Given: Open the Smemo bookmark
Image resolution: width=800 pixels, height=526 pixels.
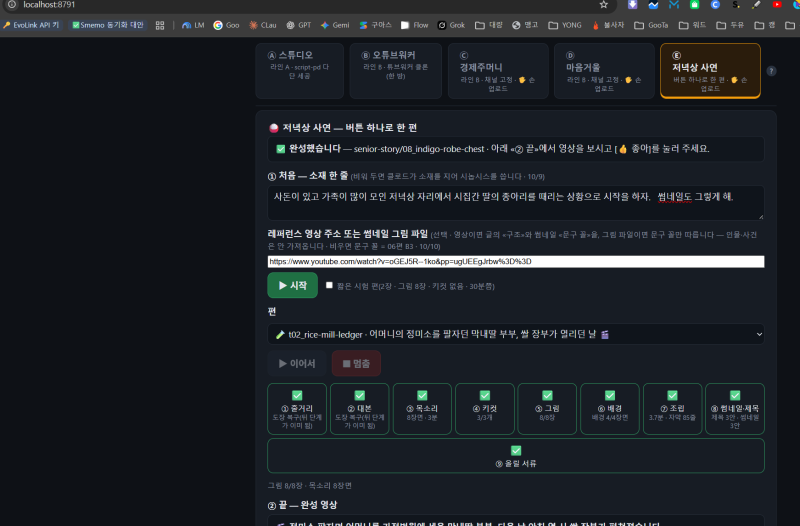Looking at the screenshot, I should coord(108,25).
